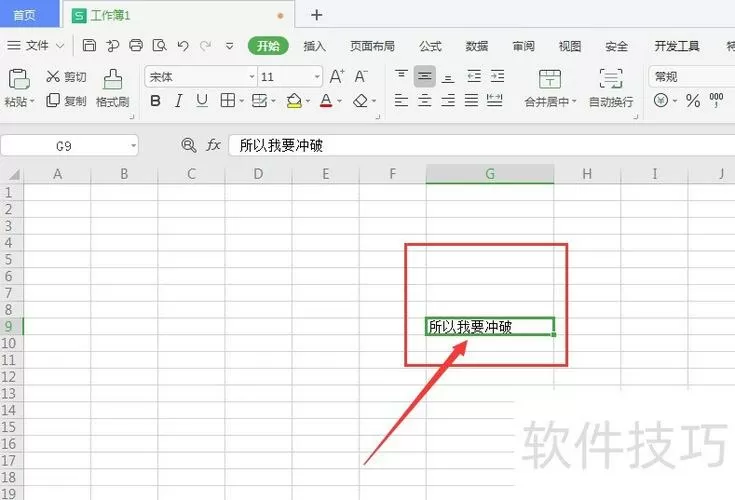Align text right
This screenshot has height=500, width=735.
click(448, 100)
